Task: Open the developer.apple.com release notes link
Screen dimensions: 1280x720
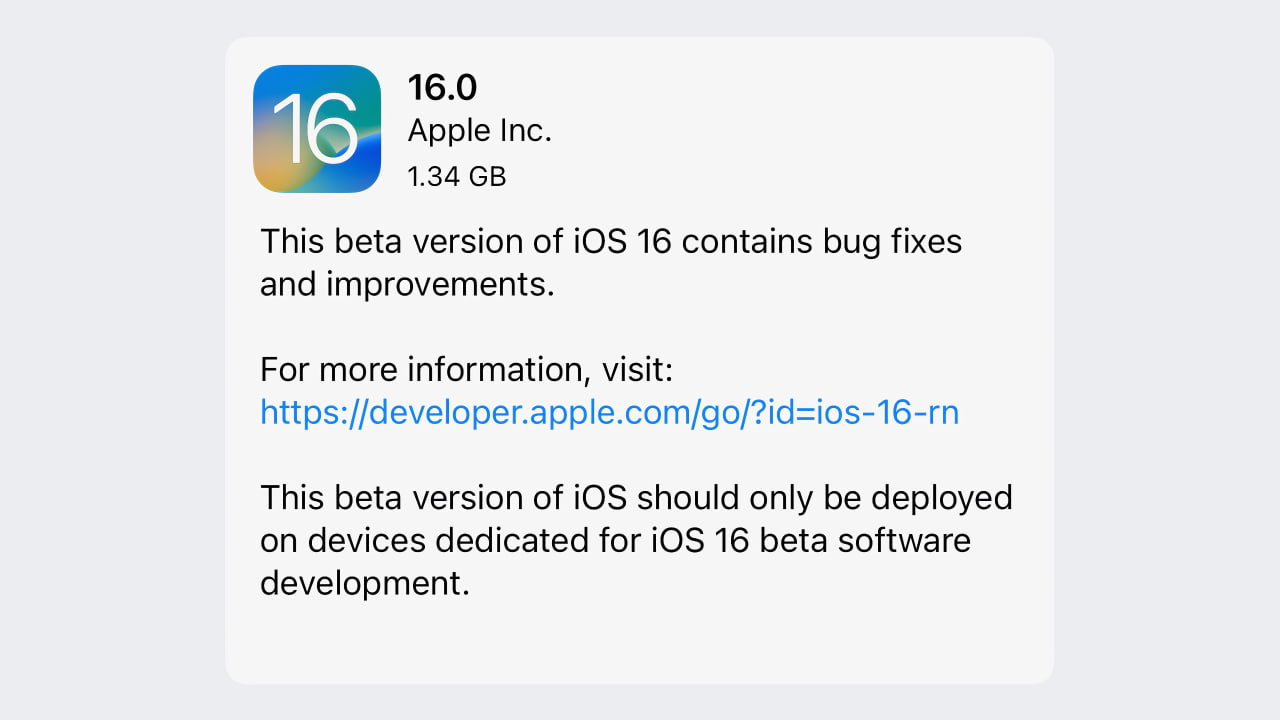Action: pyautogui.click(x=609, y=412)
